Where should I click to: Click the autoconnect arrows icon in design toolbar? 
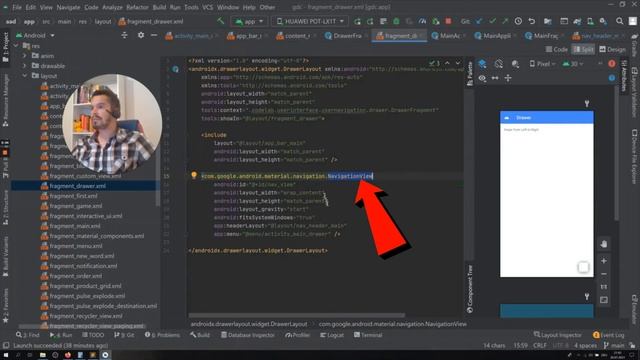[x=495, y=78]
